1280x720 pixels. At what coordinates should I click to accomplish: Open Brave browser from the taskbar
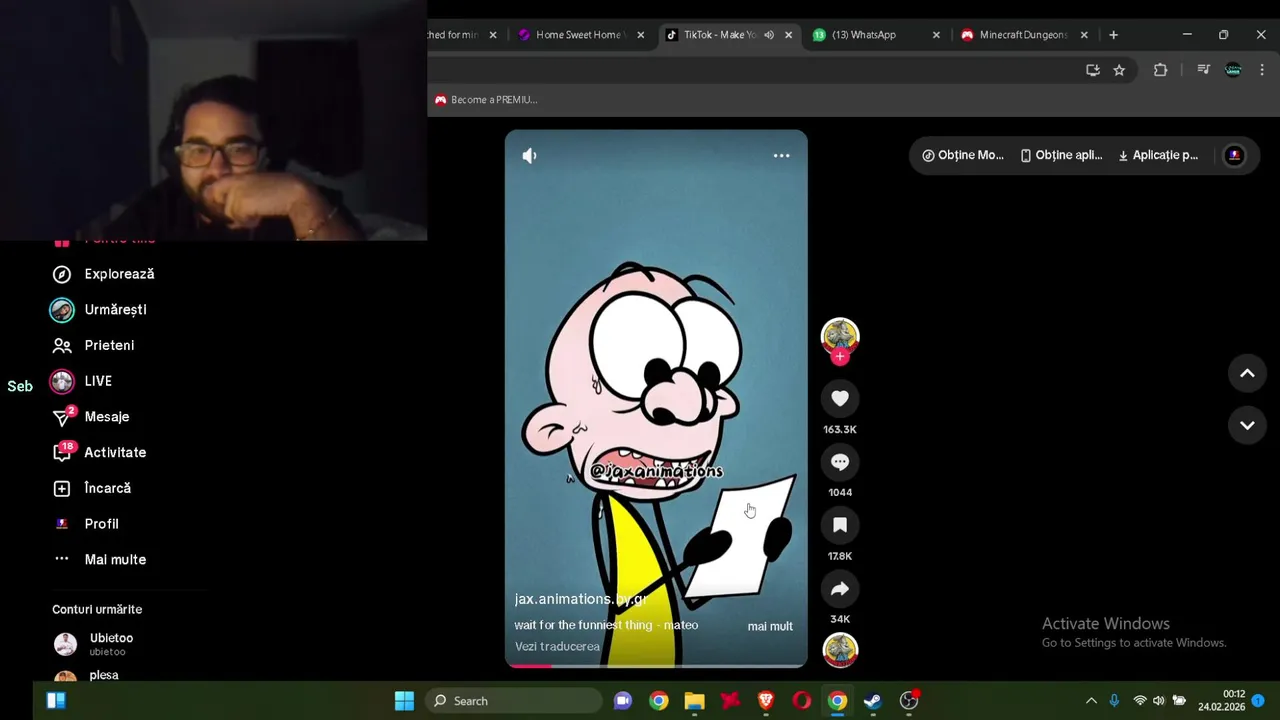[x=766, y=701]
